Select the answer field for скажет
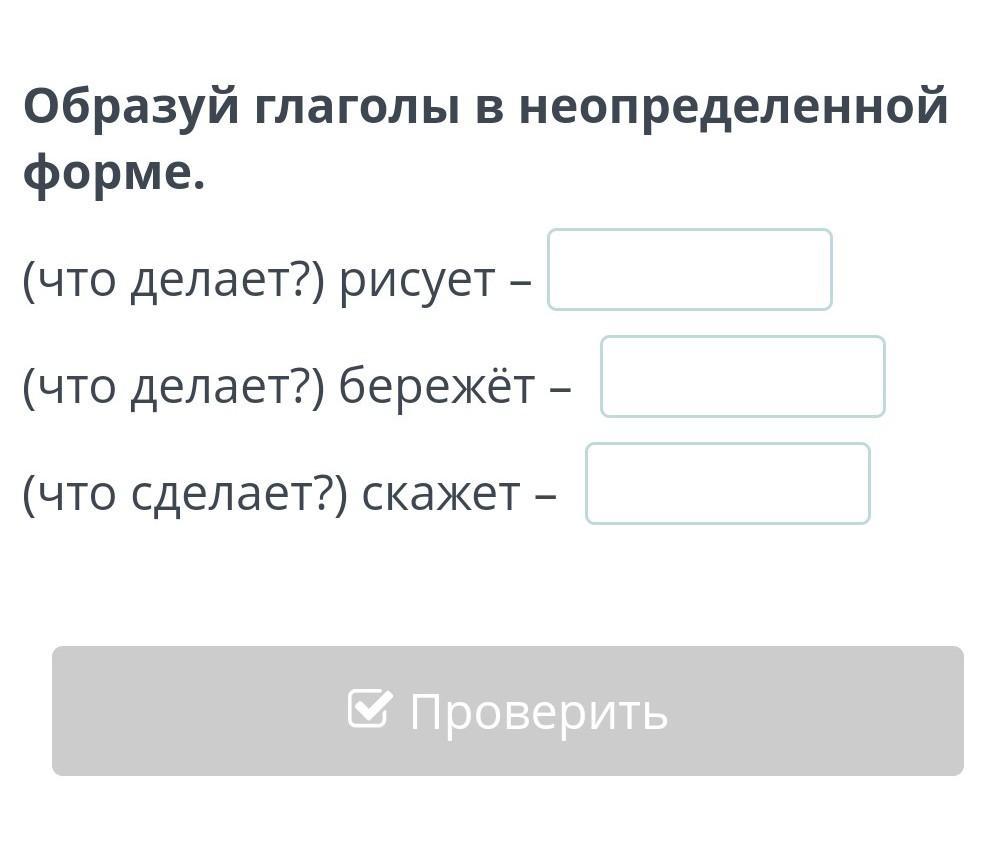The width and height of the screenshot is (1002, 865). [x=727, y=484]
